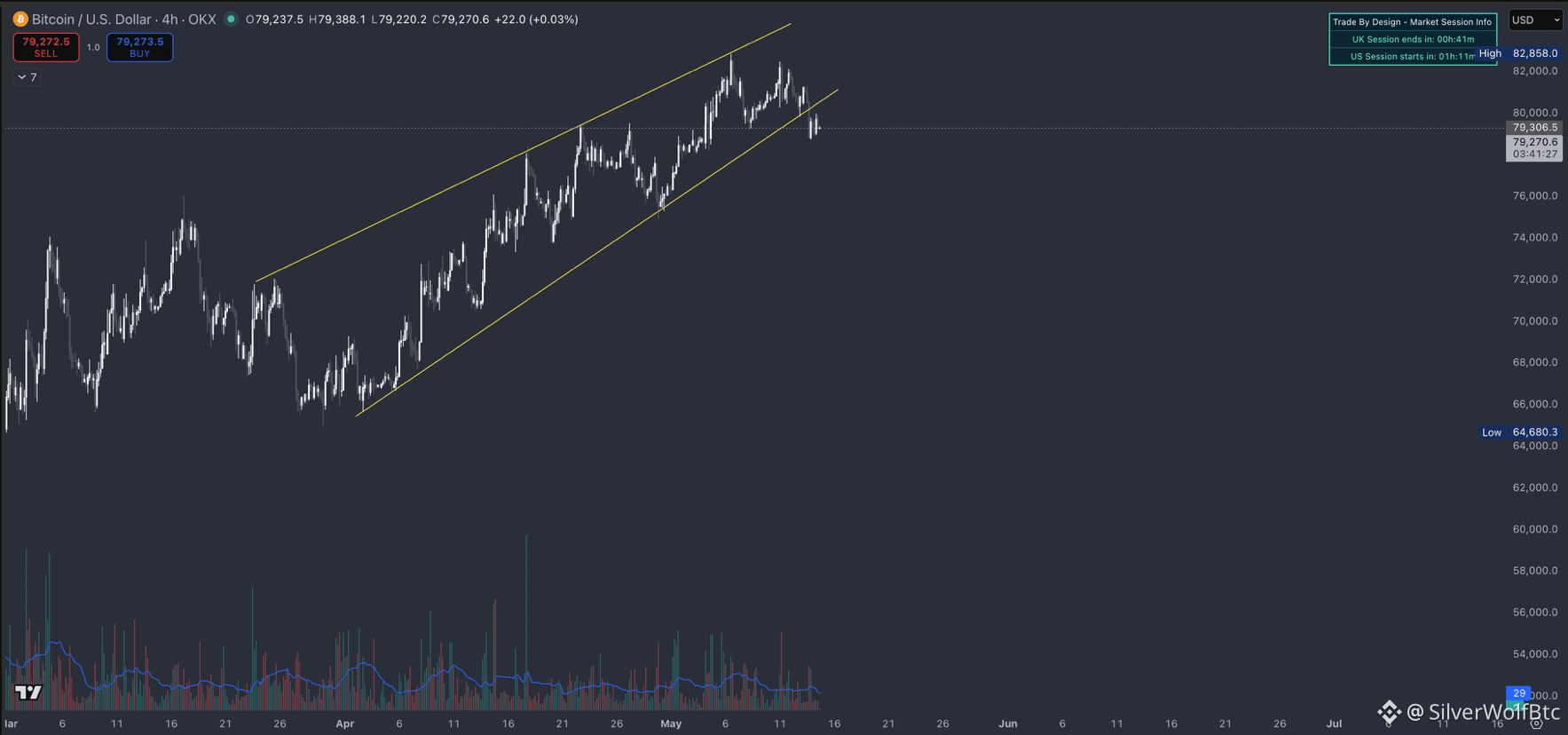Click the low value L79,220.2
Viewport: 1568px width, 735px height.
(x=398, y=19)
